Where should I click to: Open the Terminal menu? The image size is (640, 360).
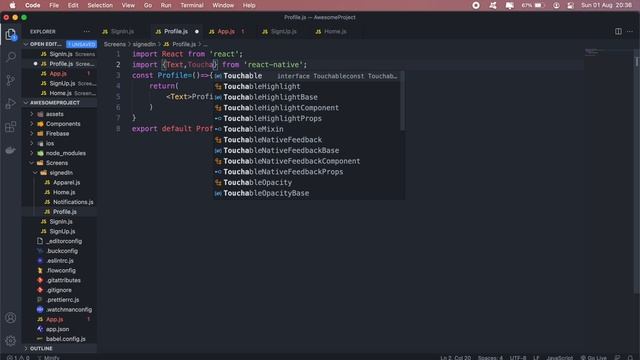coord(192,5)
